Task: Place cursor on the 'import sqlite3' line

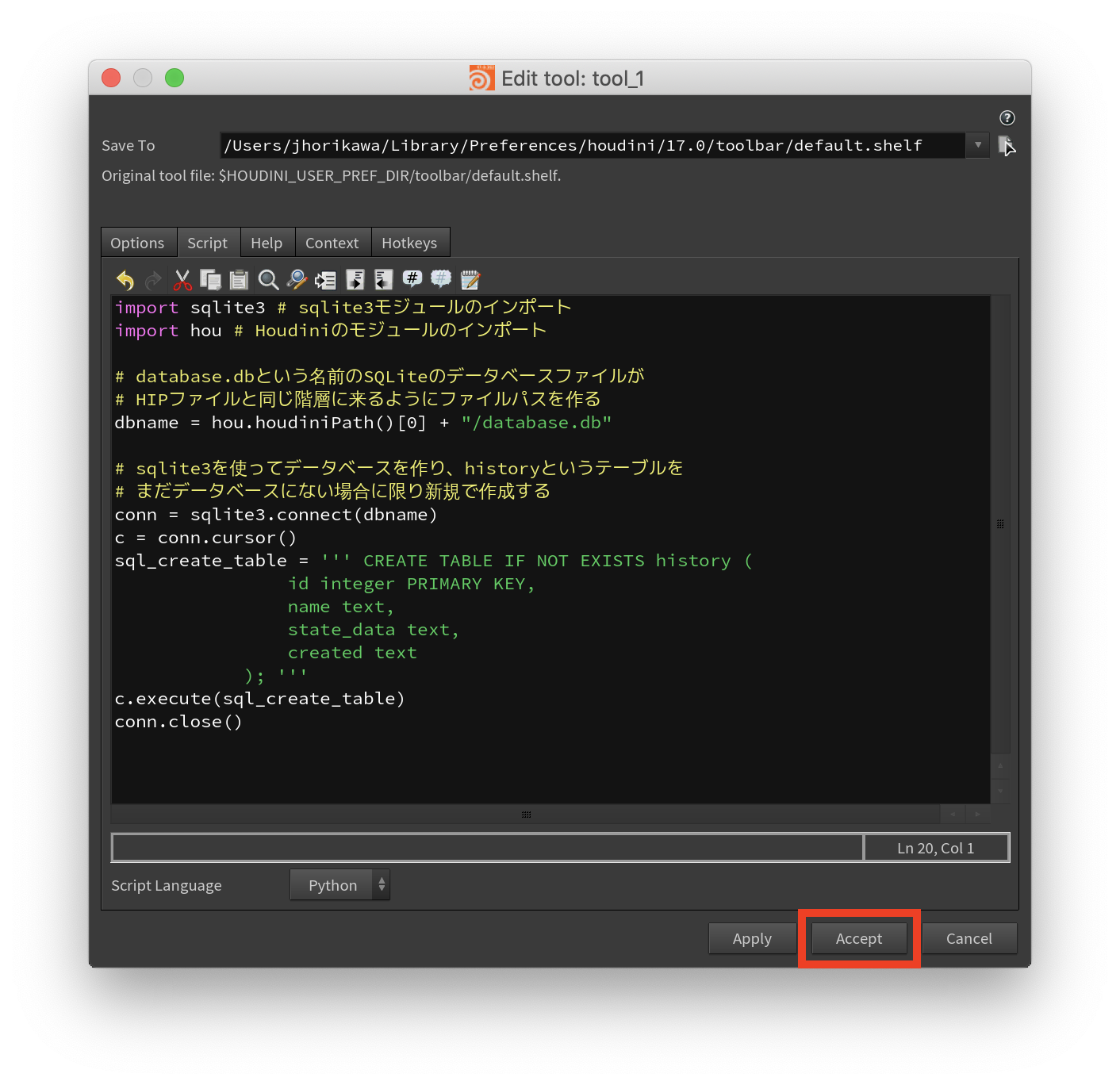Action: click(x=343, y=307)
